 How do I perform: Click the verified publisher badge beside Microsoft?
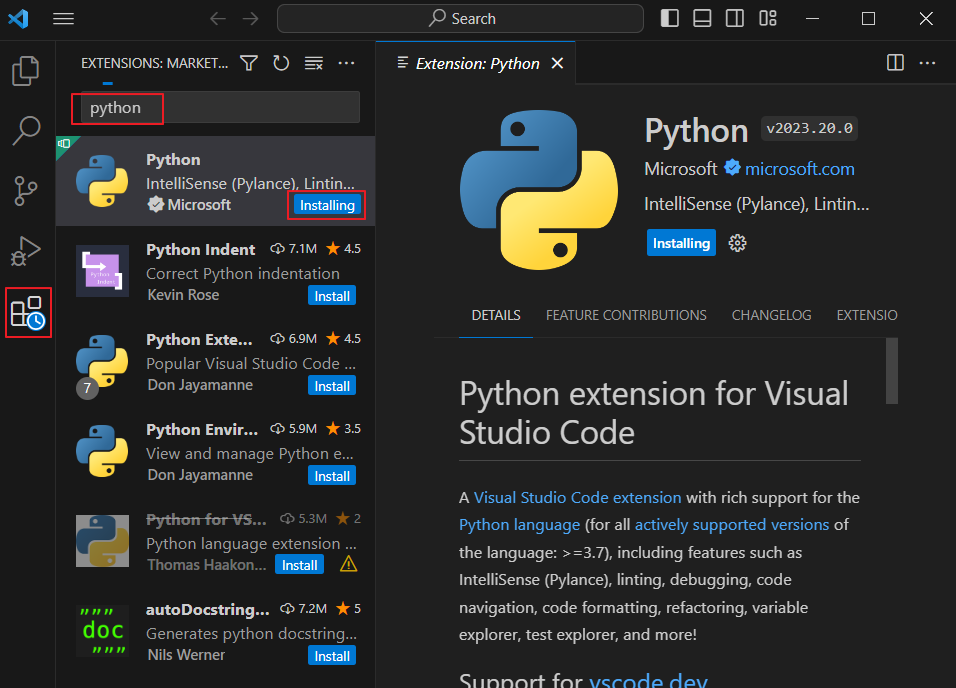[x=732, y=168]
